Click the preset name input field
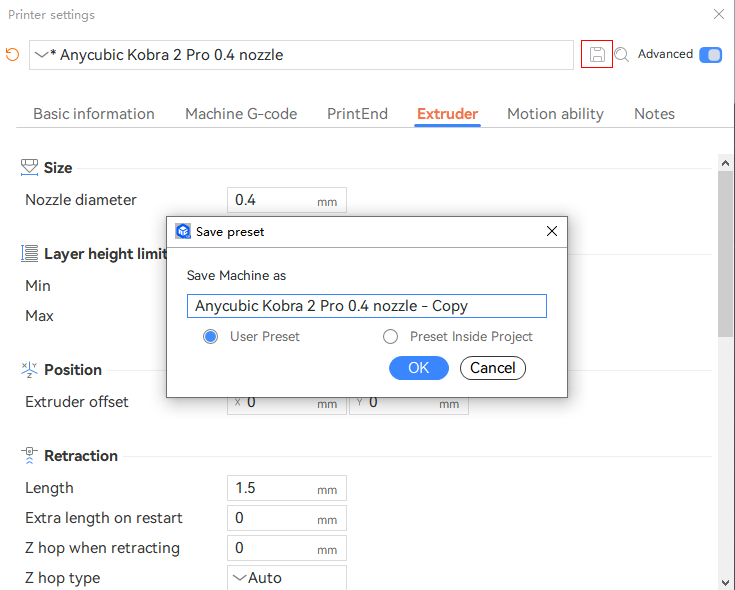The height and width of the screenshot is (590, 735). click(367, 306)
